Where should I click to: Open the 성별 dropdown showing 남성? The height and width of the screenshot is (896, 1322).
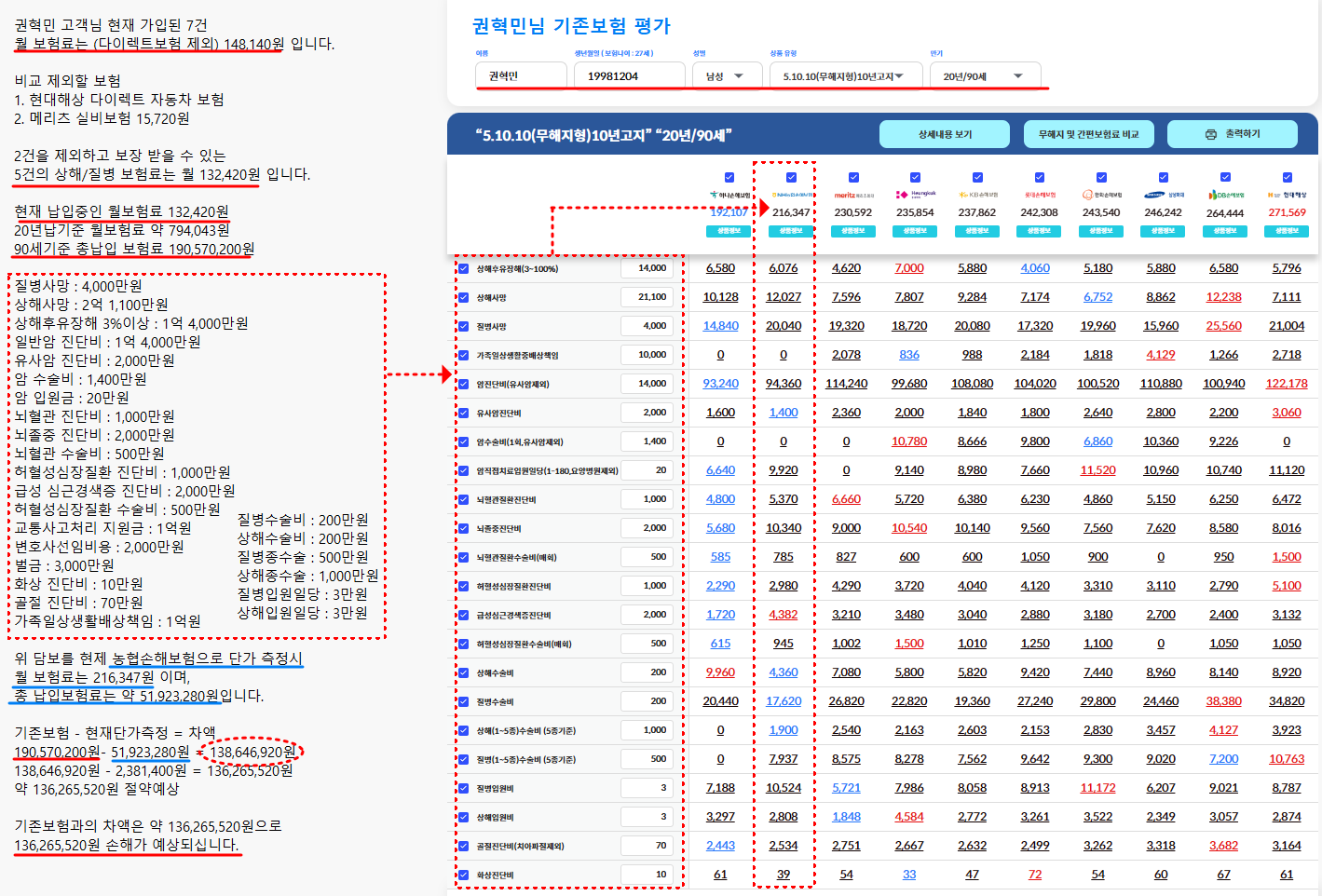727,76
